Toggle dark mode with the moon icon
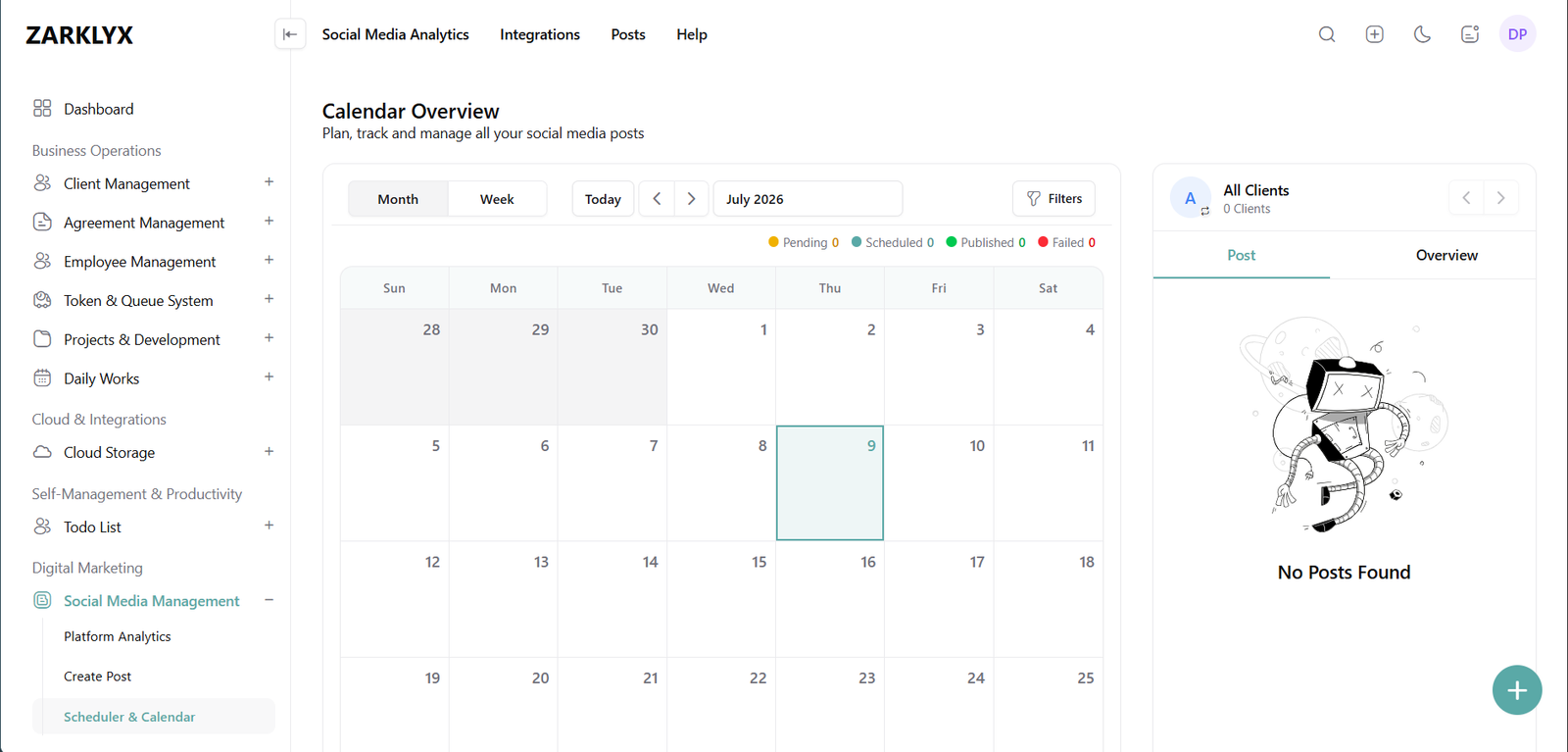Screen dimensions: 1568x752 click(x=1422, y=34)
